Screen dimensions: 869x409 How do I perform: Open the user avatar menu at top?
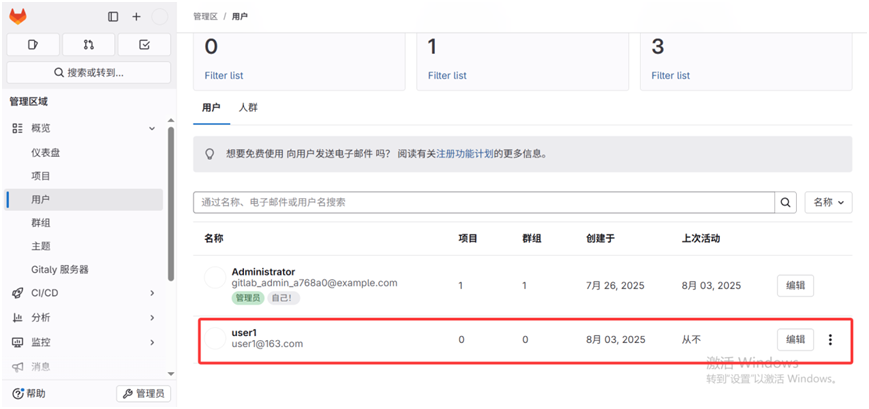[x=160, y=17]
